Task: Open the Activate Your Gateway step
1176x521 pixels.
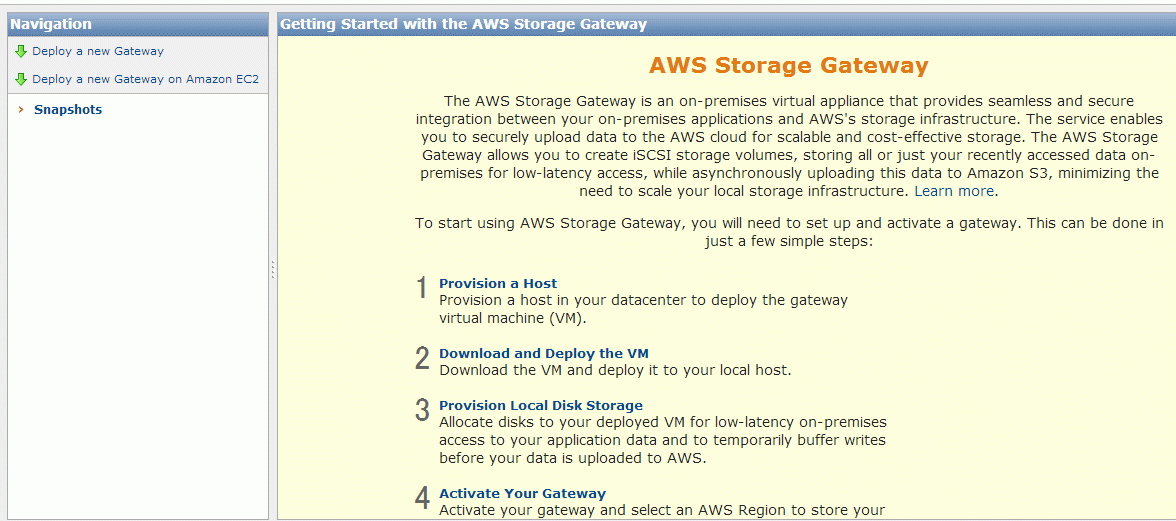Action: [x=522, y=493]
